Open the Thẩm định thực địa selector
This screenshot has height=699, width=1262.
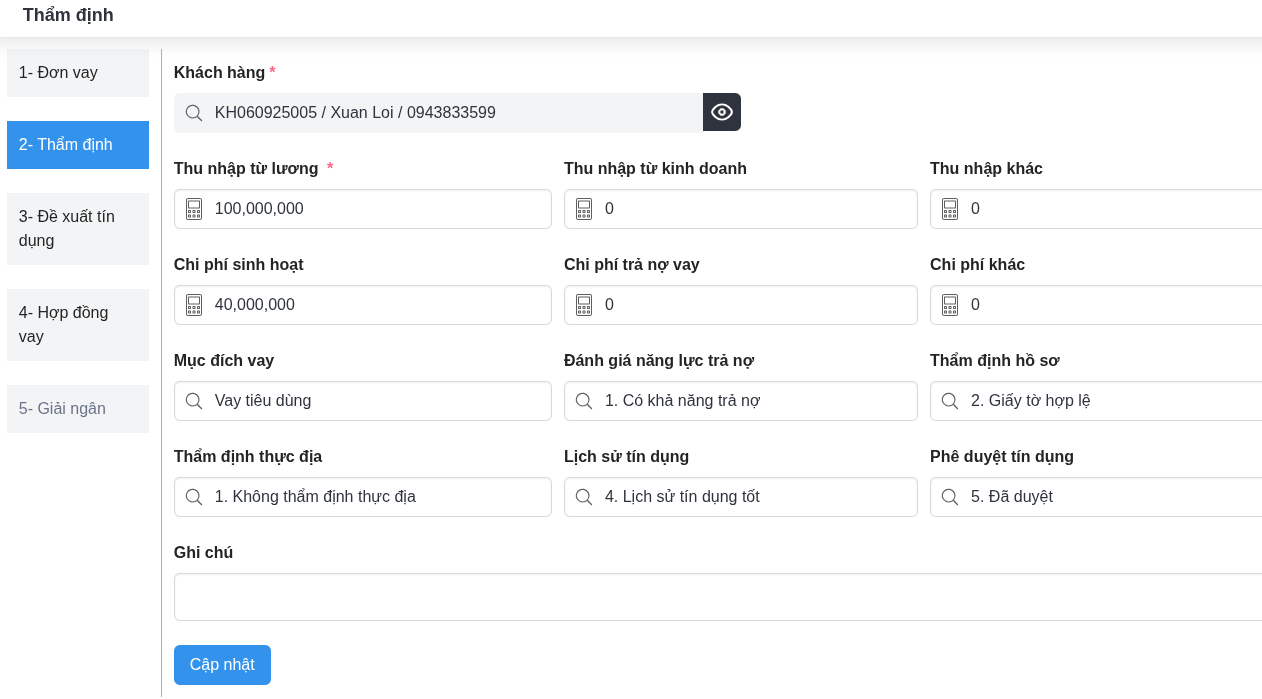362,497
